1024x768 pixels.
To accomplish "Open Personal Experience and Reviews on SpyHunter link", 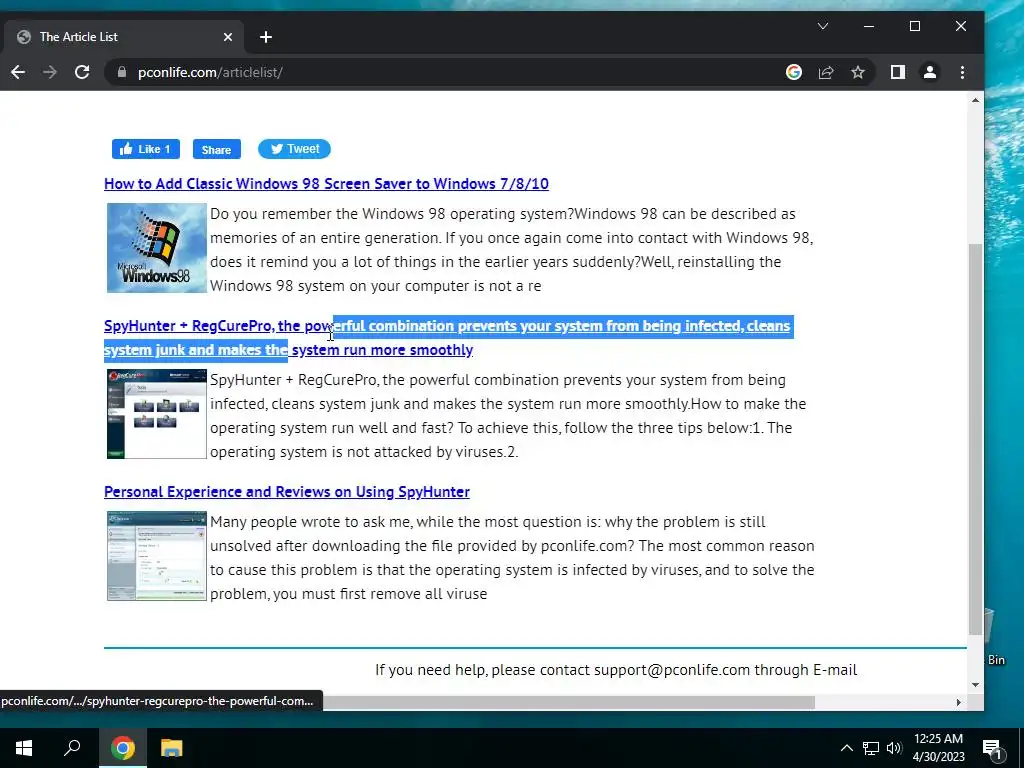I will [x=287, y=492].
